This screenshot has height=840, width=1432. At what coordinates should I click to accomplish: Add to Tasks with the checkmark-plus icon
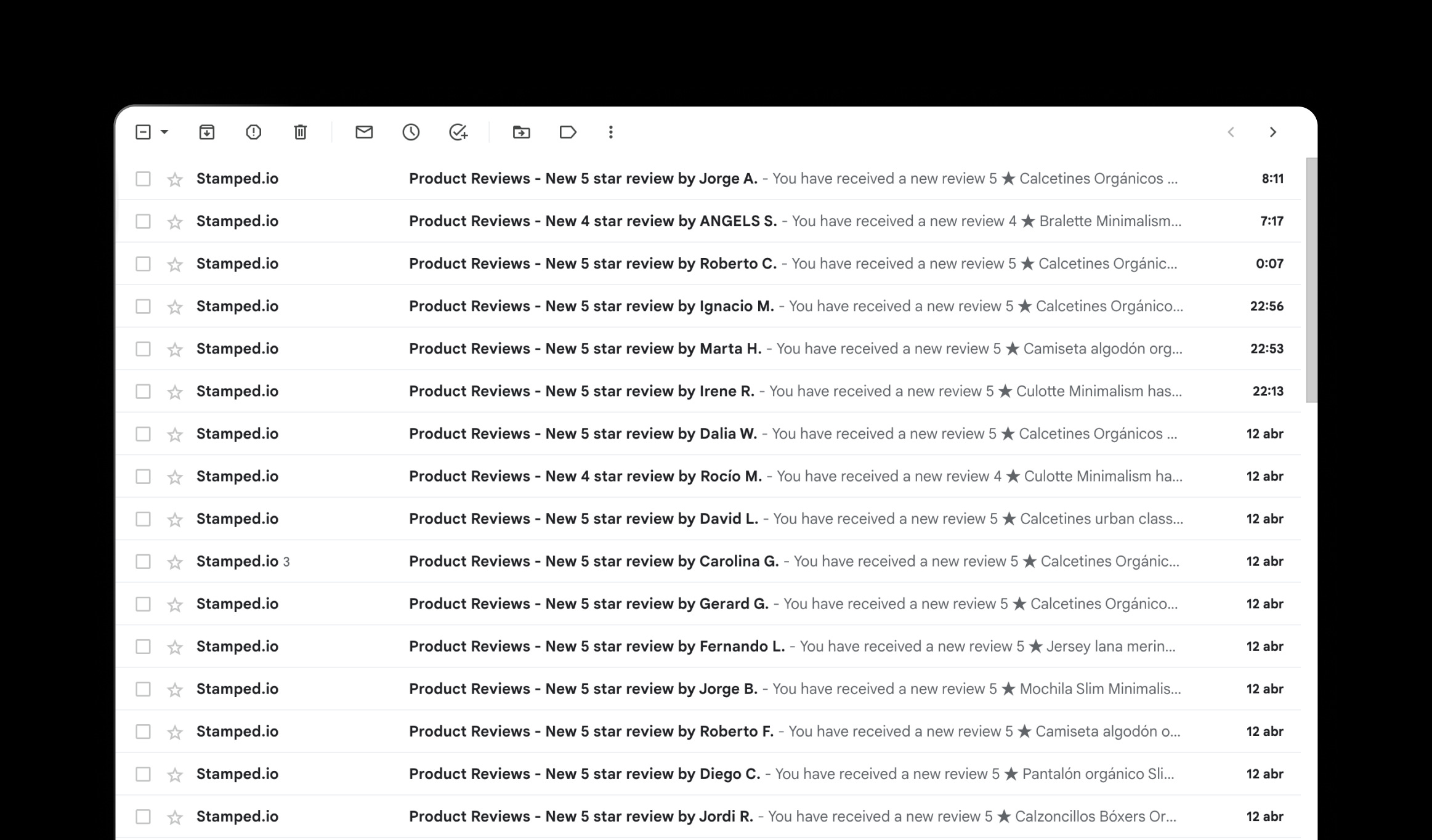pos(458,132)
